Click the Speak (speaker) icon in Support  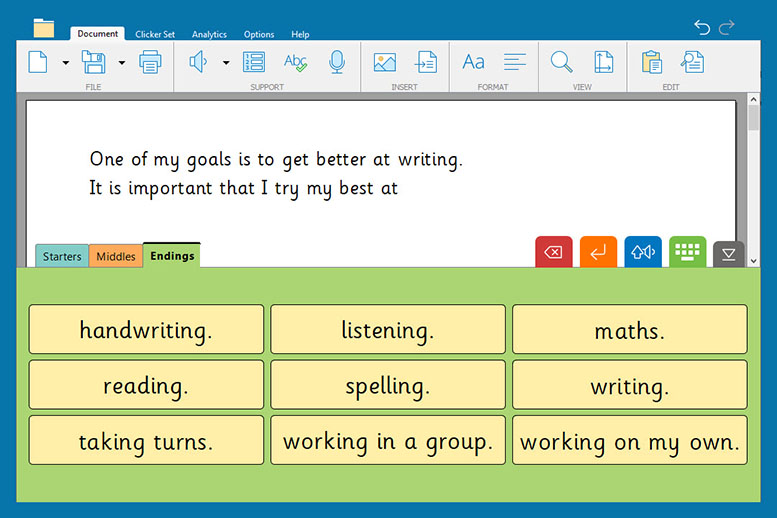[198, 62]
